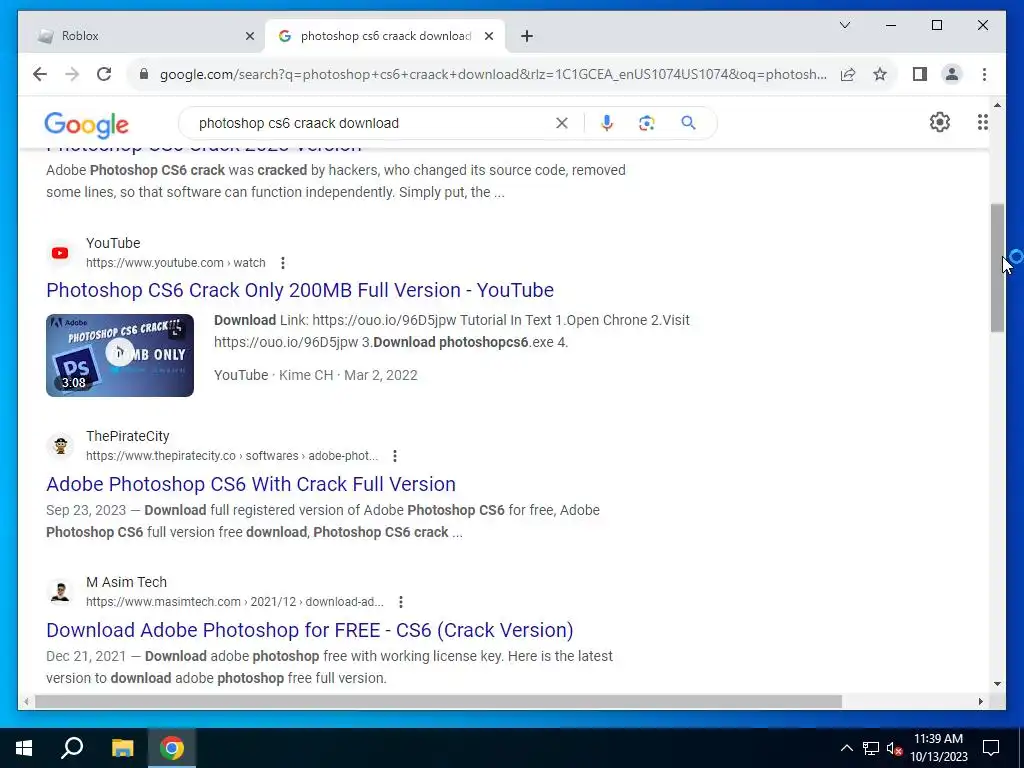
Task: Open the taskbar clock and date
Action: [x=938, y=748]
